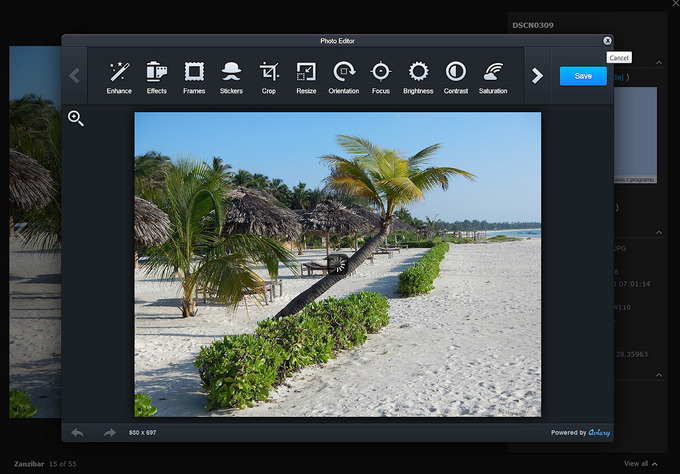The width and height of the screenshot is (680, 474).
Task: Click the Zanzibar album name
Action: tap(29, 464)
